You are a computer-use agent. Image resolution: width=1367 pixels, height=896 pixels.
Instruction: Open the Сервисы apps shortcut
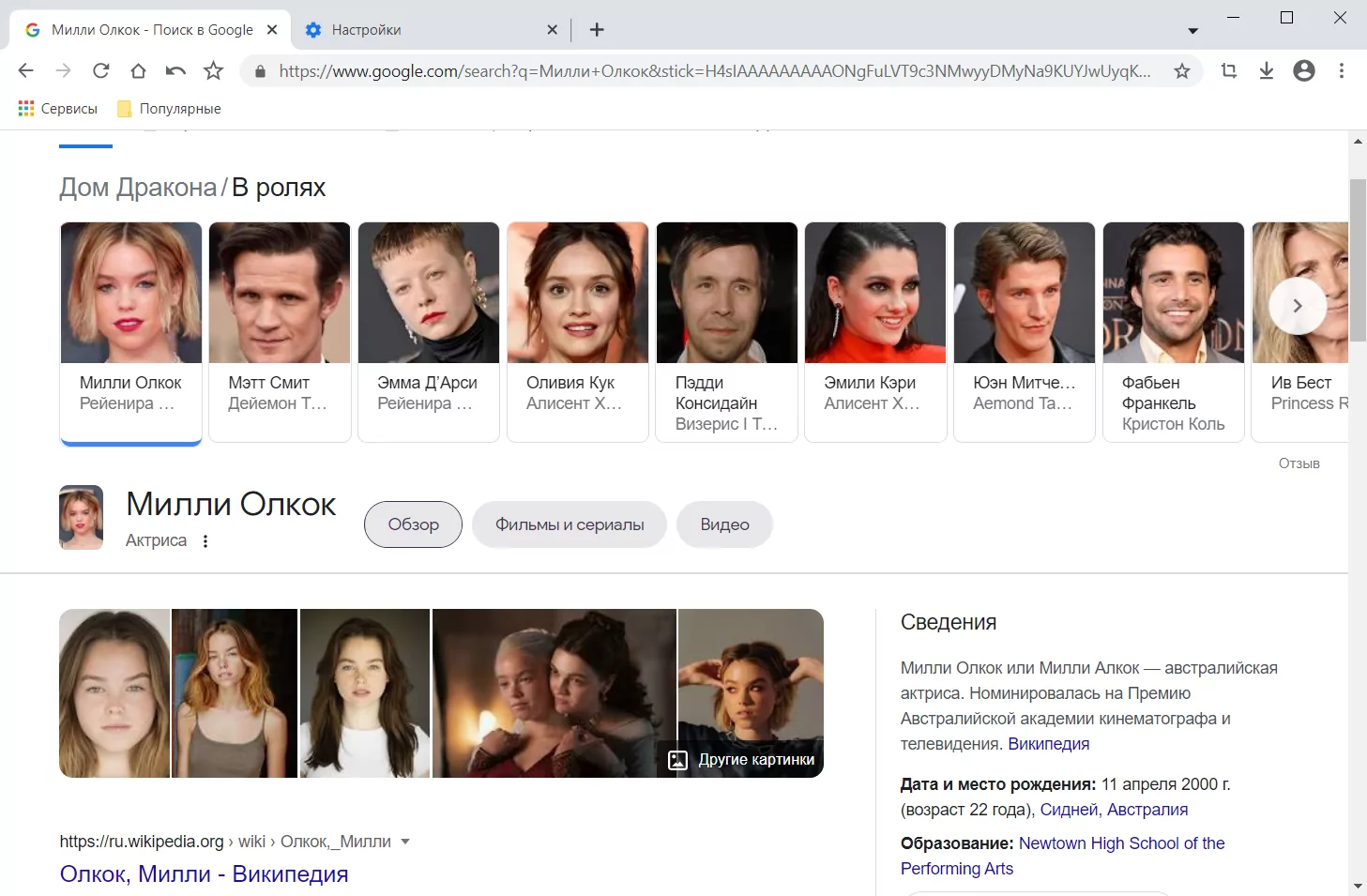coord(58,109)
